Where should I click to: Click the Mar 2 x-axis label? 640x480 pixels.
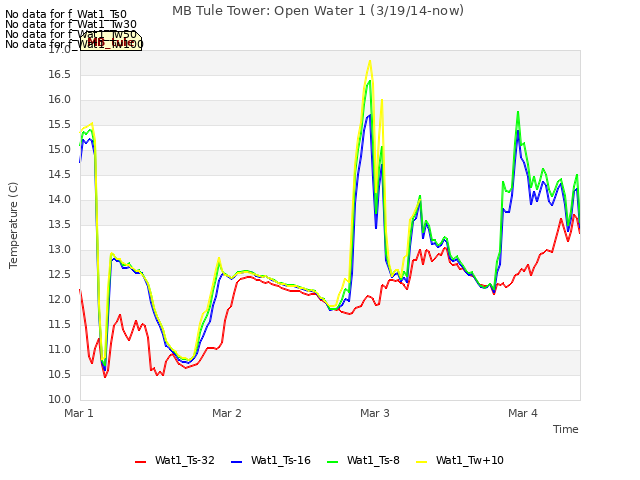pos(227,413)
